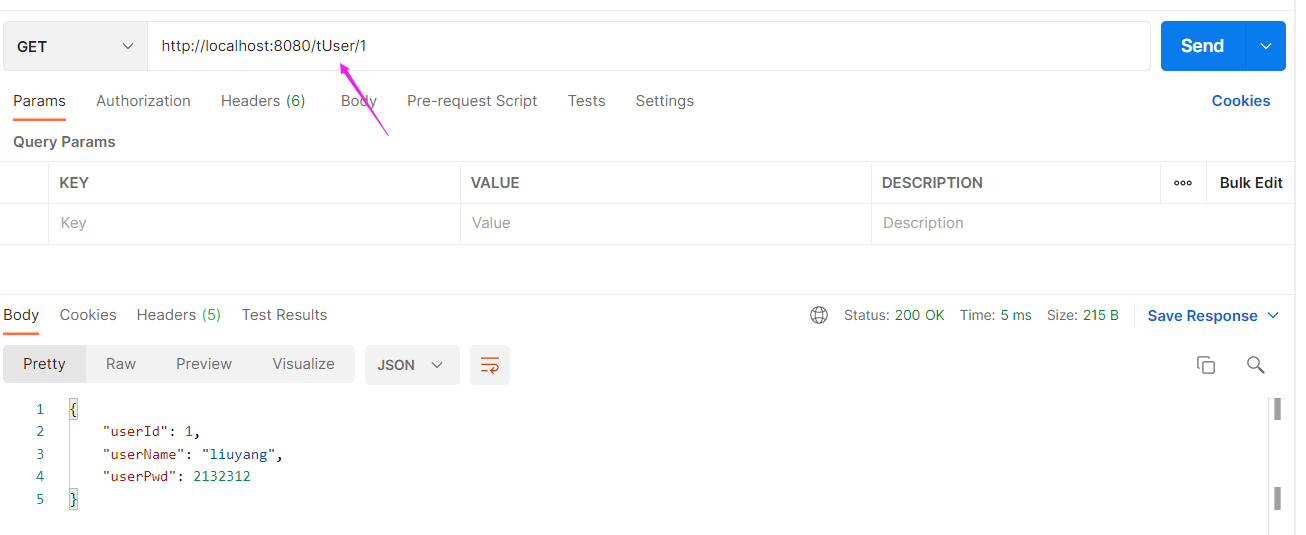Click the Key input cell
The height and width of the screenshot is (535, 1306).
click(254, 224)
